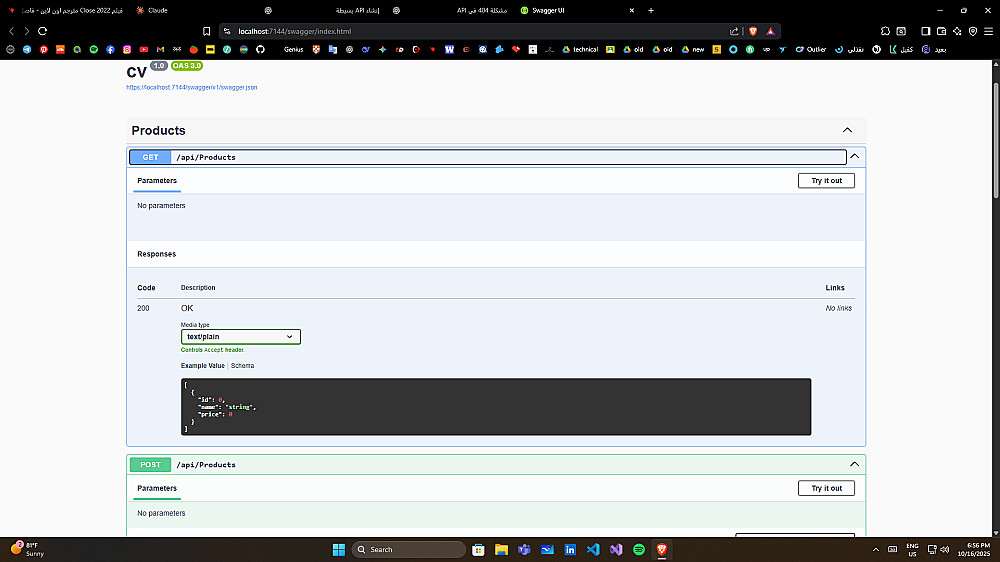The image size is (1000, 562).
Task: Open the weather widget showing Sunny
Action: 27,549
